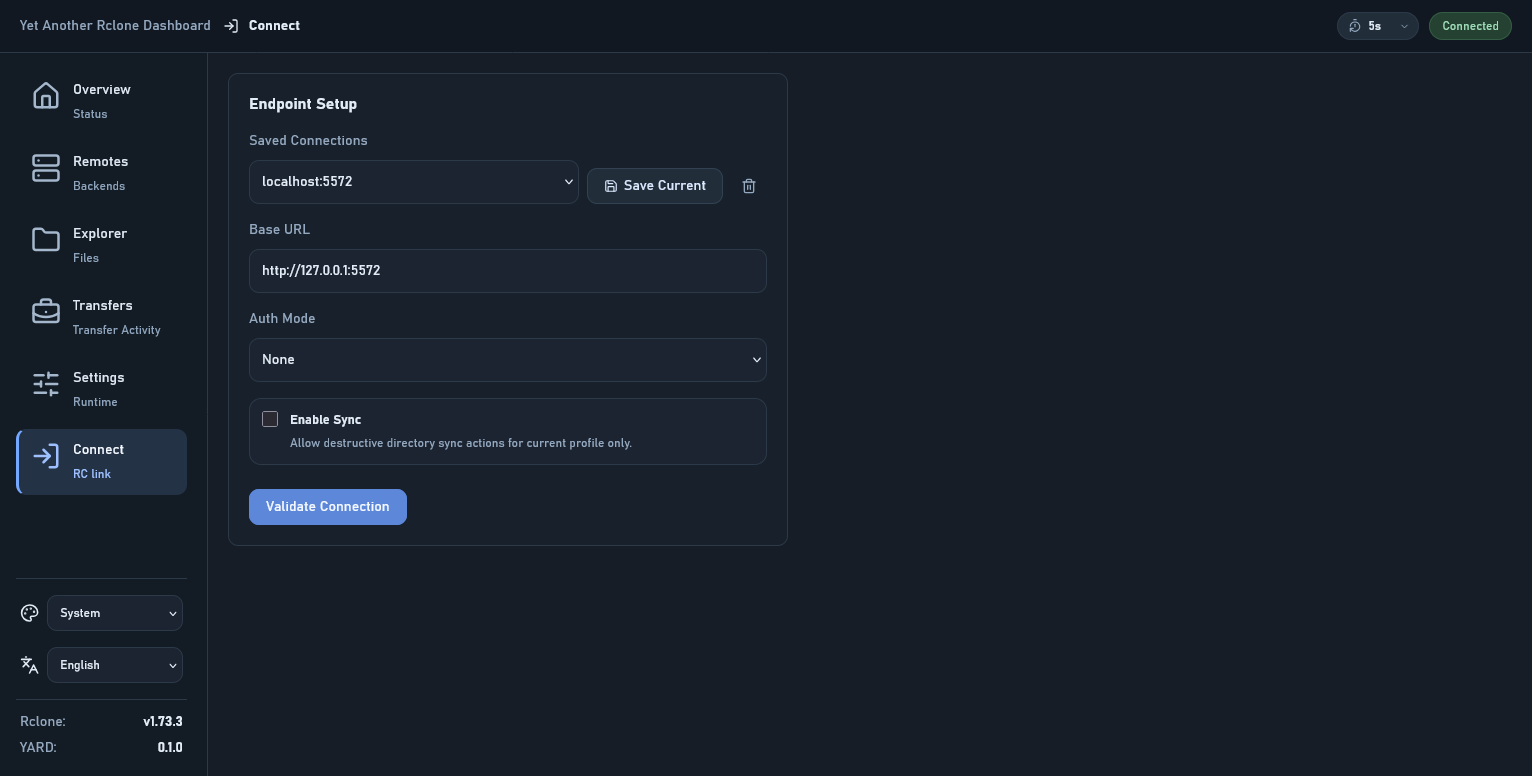Image resolution: width=1532 pixels, height=776 pixels.
Task: Expand the refresh interval 5s dropdown
Action: [x=1403, y=26]
